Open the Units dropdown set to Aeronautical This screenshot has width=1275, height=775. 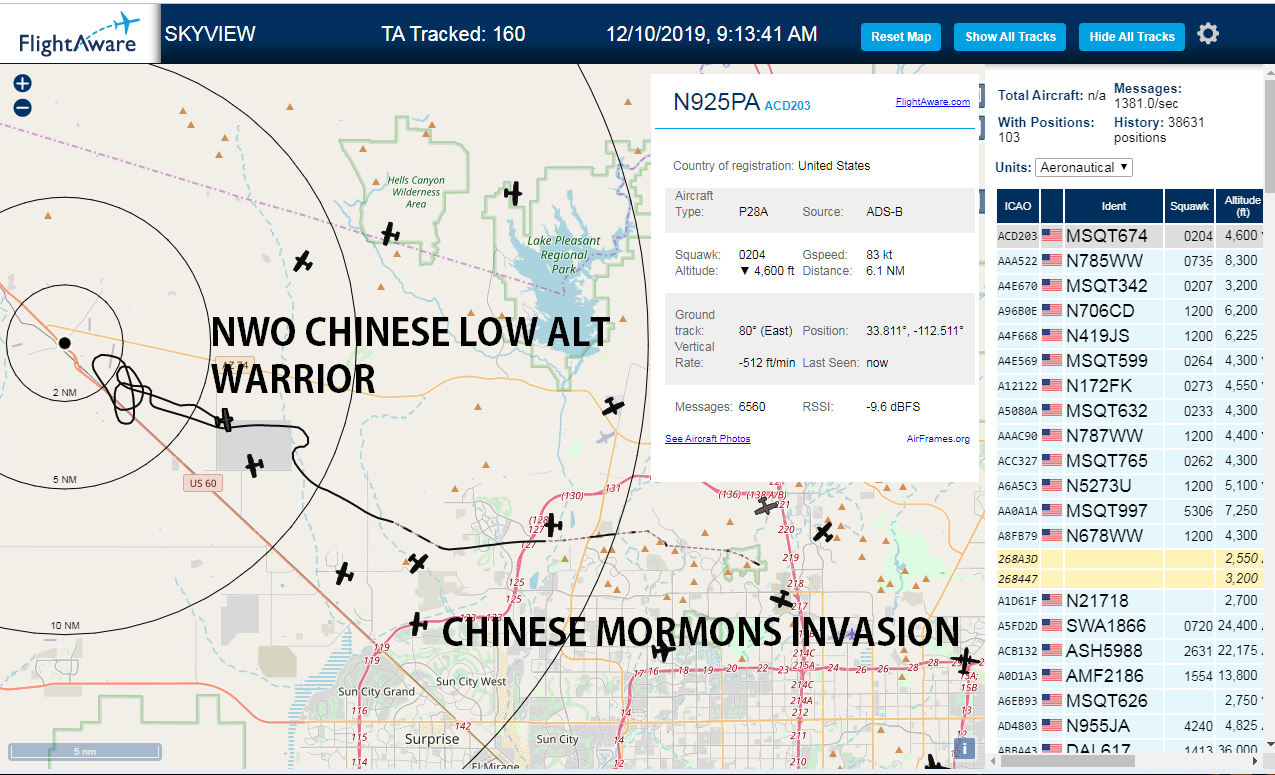[1084, 167]
